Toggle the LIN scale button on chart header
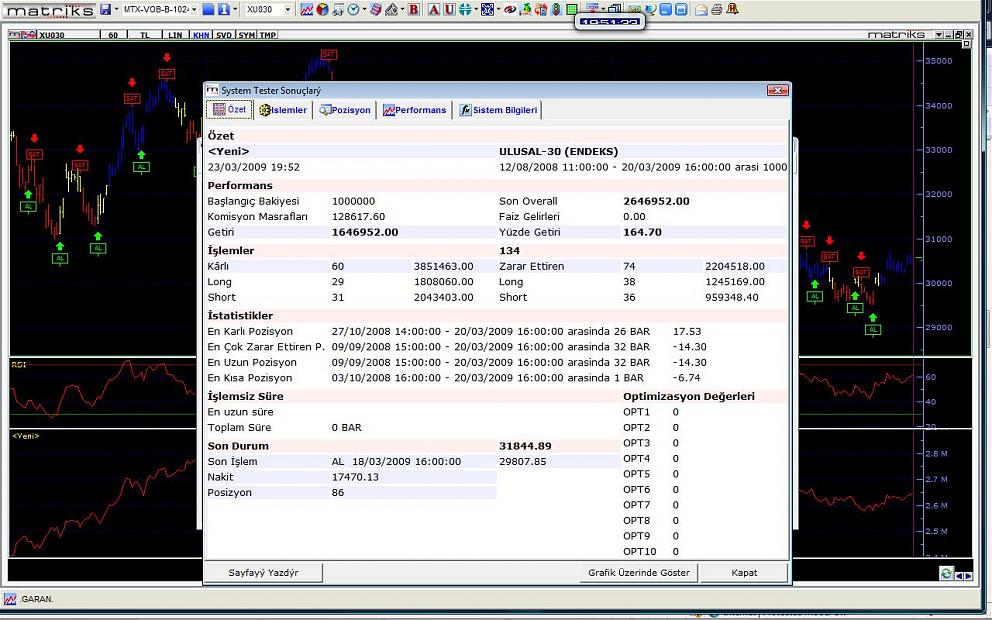This screenshot has width=992, height=620. (175, 34)
